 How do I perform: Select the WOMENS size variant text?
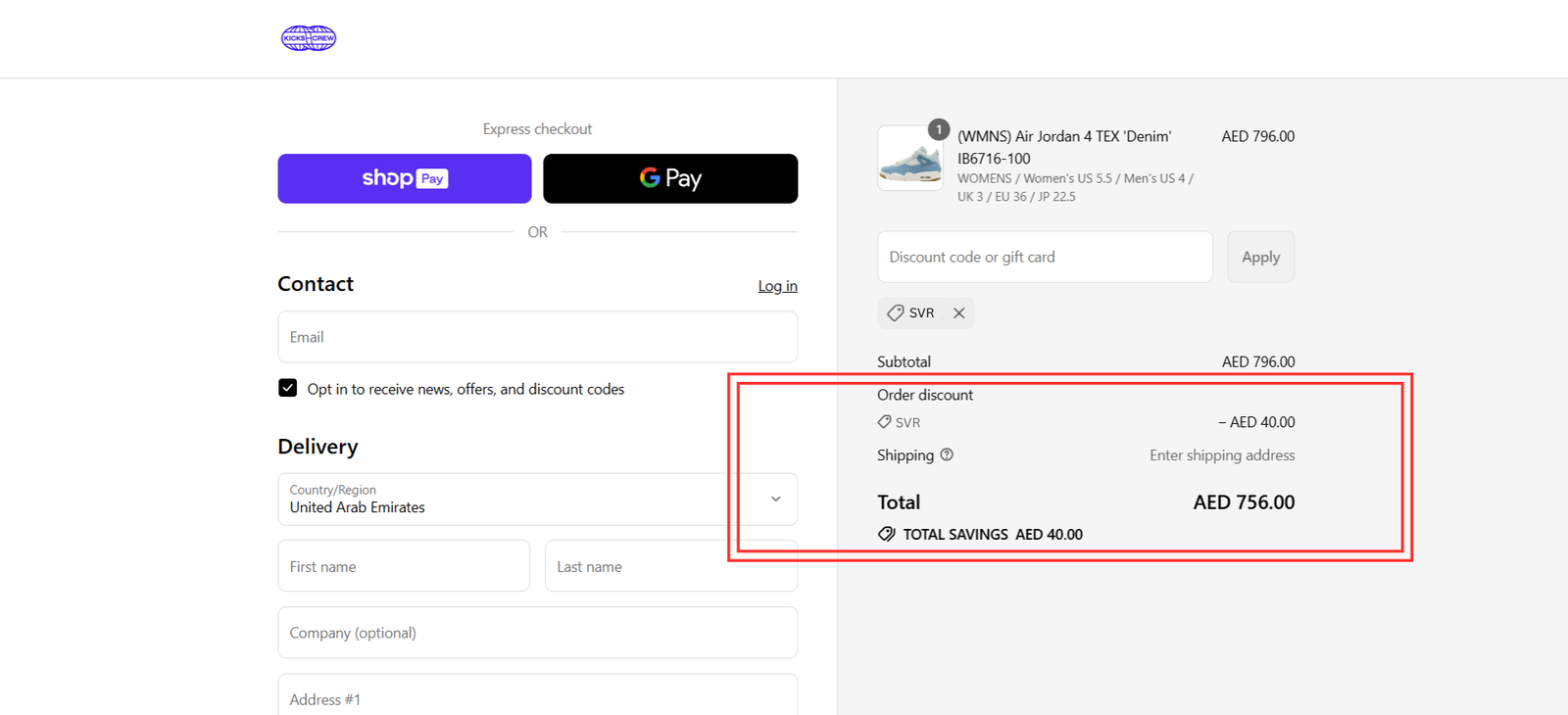pos(1075,187)
